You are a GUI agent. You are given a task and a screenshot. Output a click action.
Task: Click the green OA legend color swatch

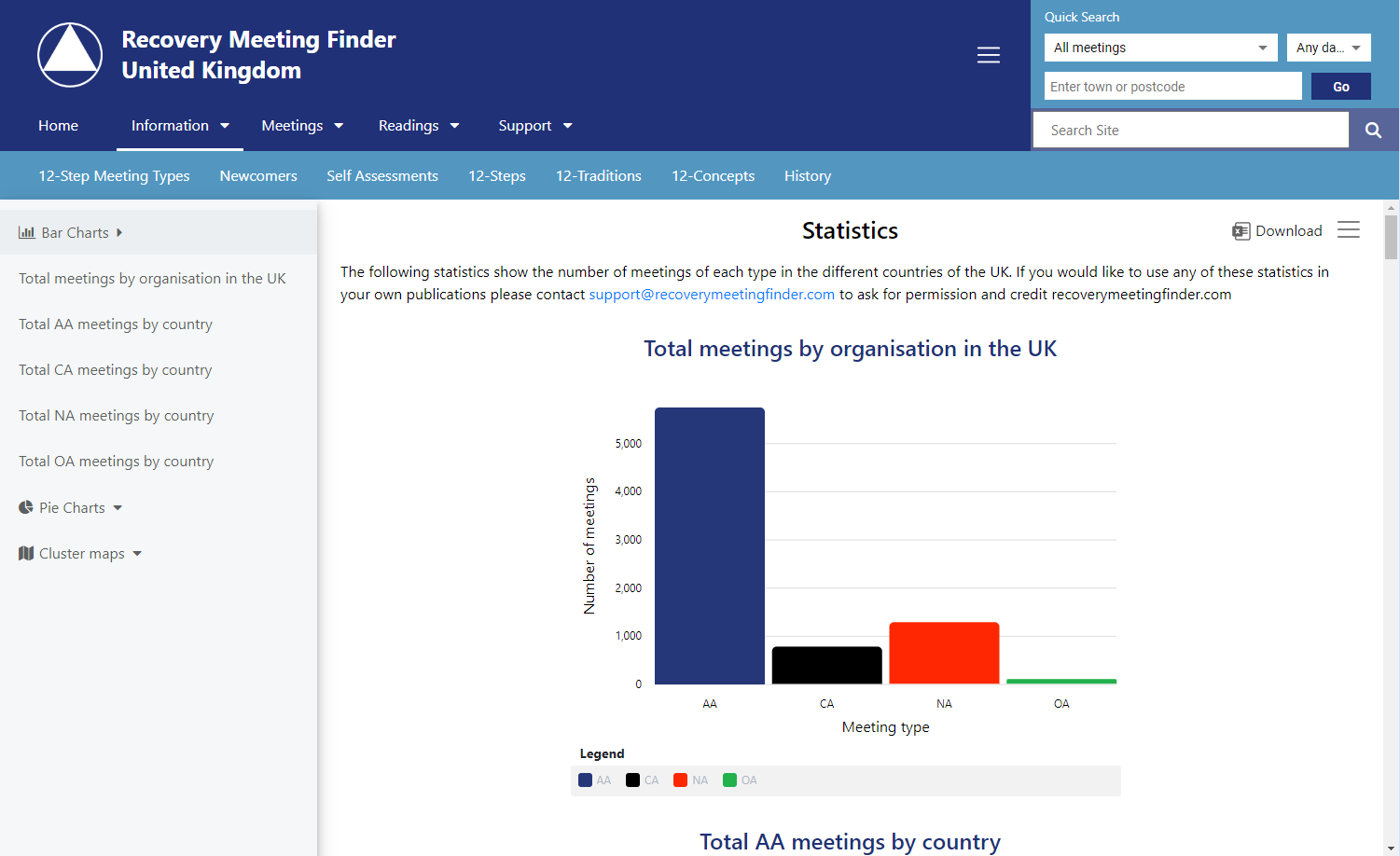point(729,780)
